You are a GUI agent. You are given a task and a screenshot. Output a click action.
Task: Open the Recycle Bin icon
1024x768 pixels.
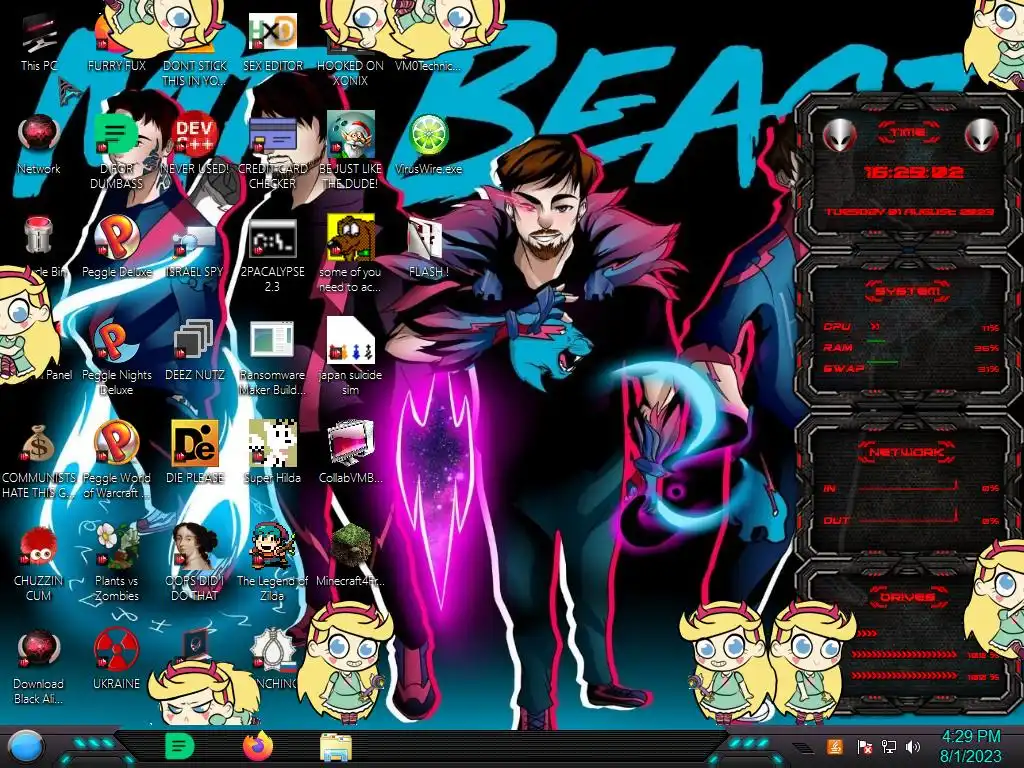(x=39, y=247)
